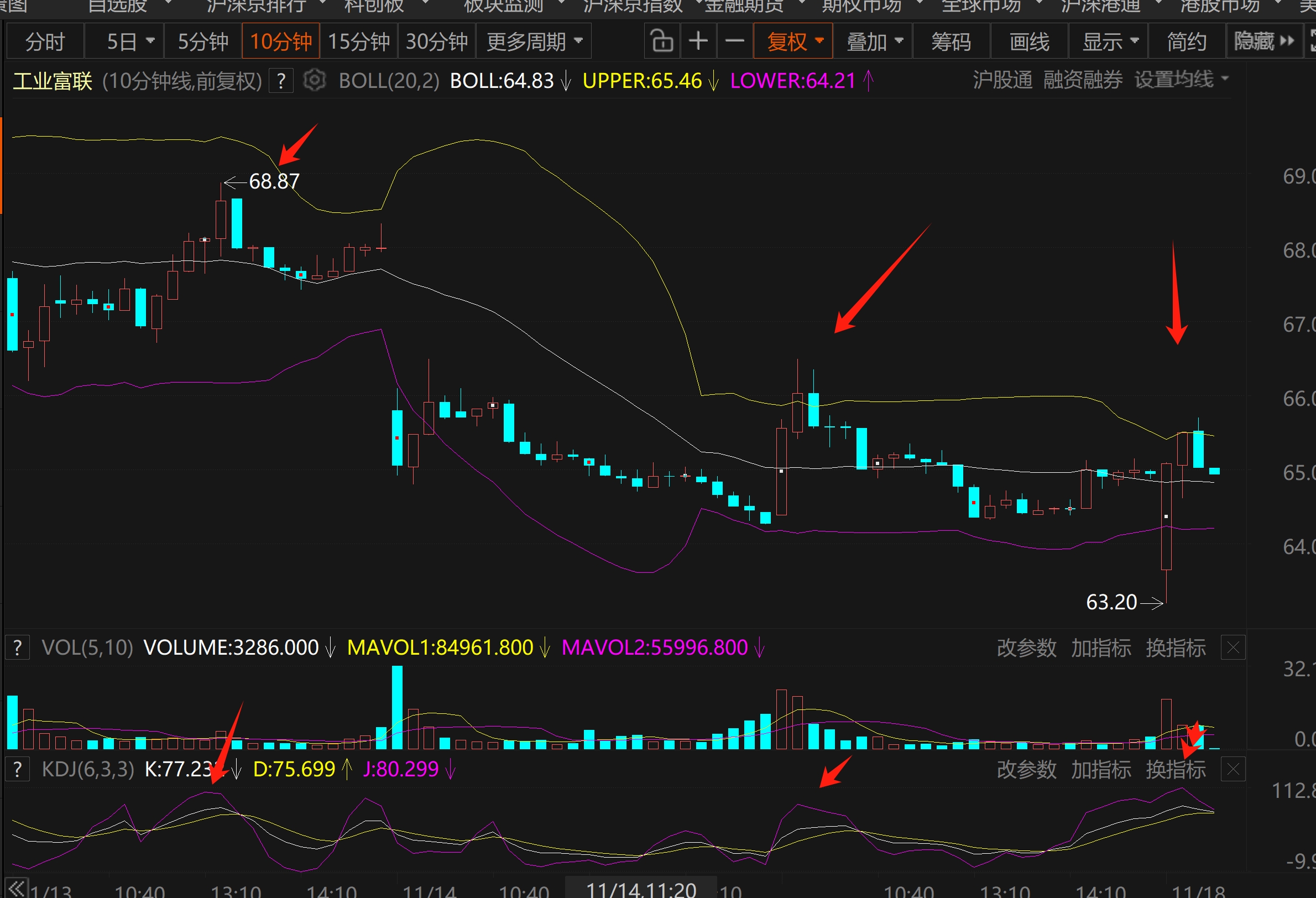
Task: Zoom in chart with plus icon
Action: 698,41
